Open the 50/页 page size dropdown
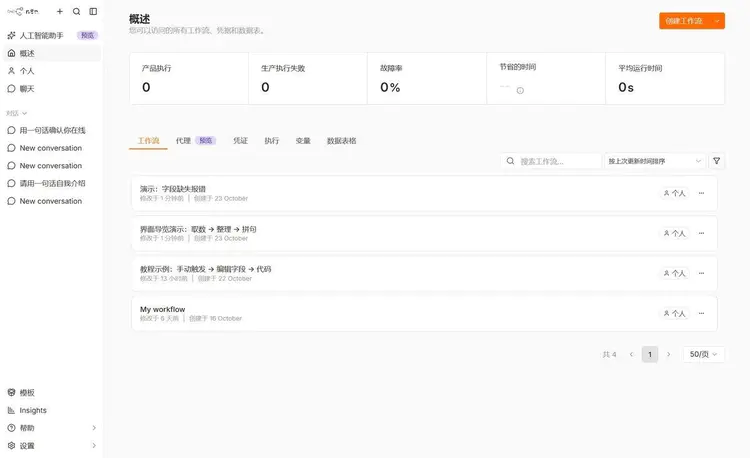 coord(704,354)
